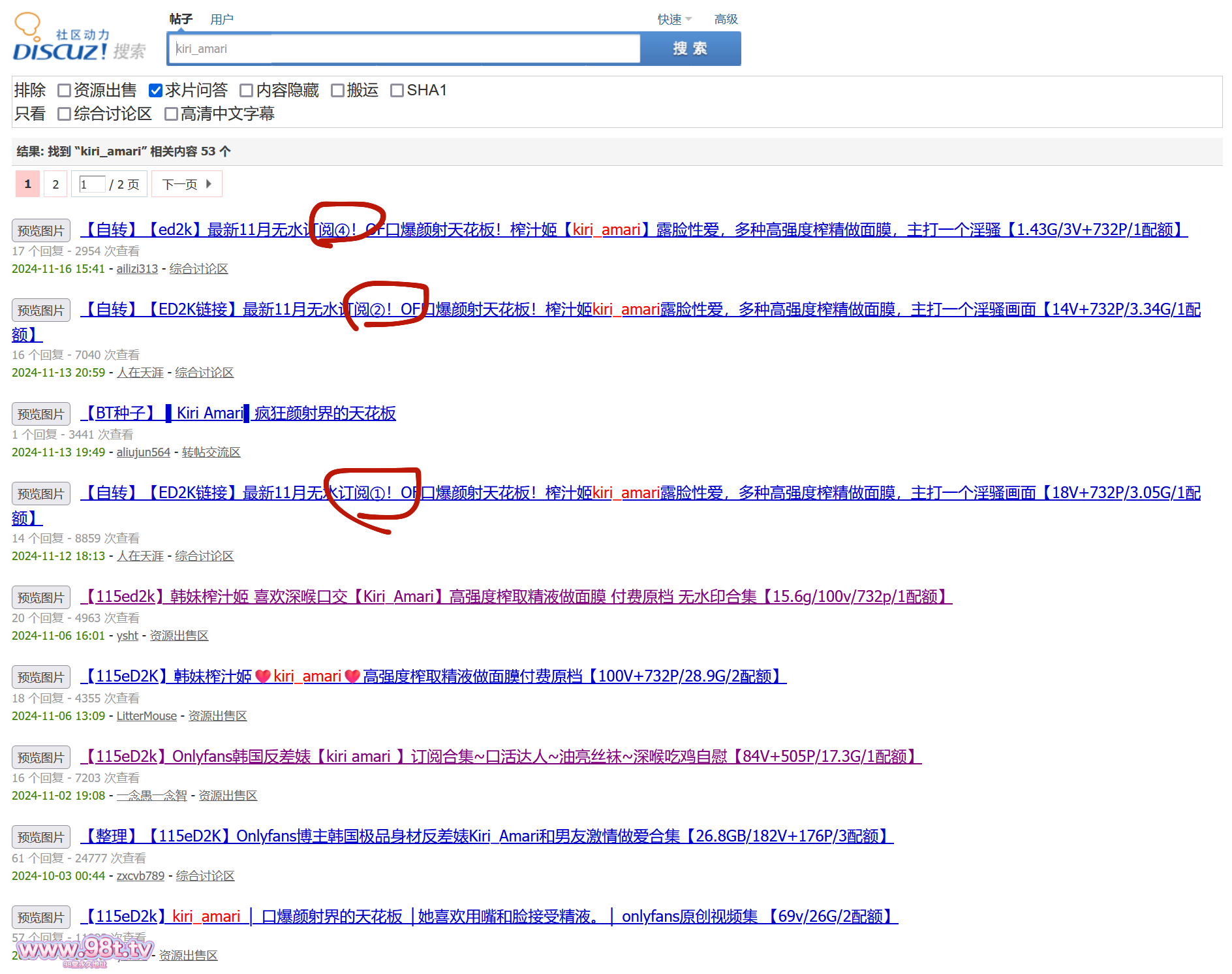
Task: Select page 1 in pagination
Action: (27, 184)
